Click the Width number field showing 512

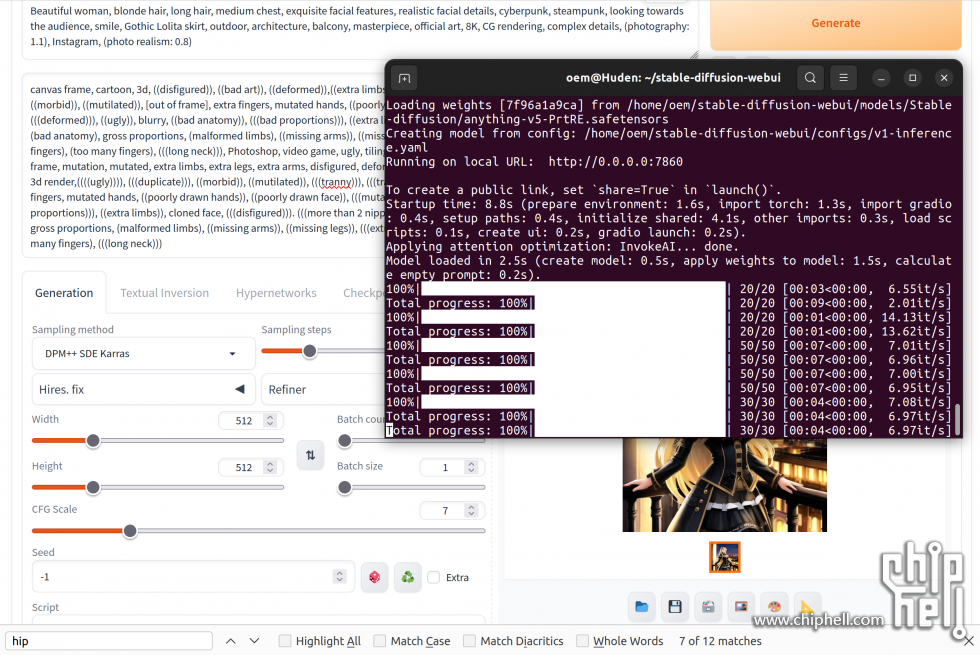[x=251, y=421]
